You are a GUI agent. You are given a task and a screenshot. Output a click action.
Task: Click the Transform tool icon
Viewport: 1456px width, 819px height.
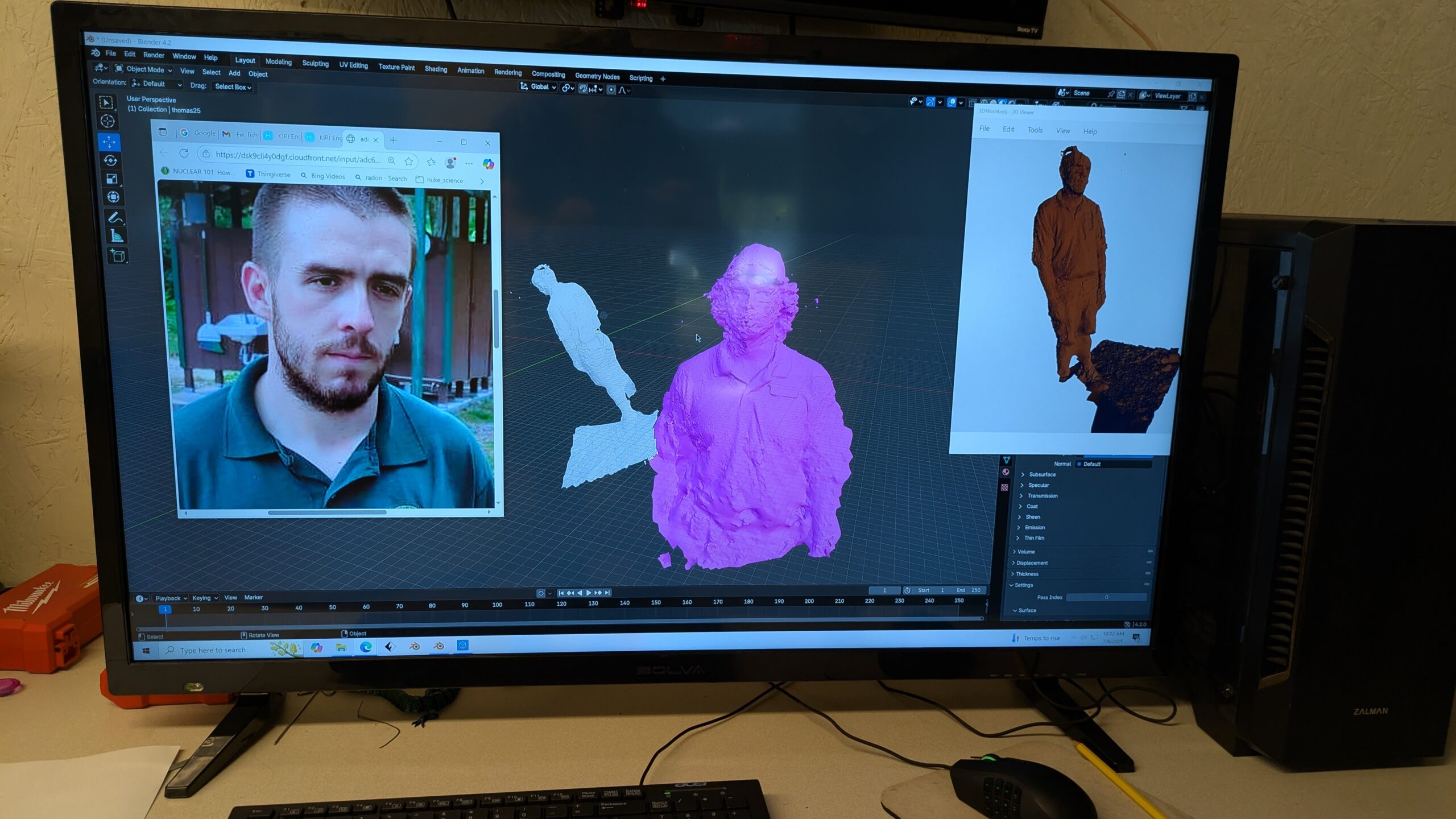(x=113, y=197)
